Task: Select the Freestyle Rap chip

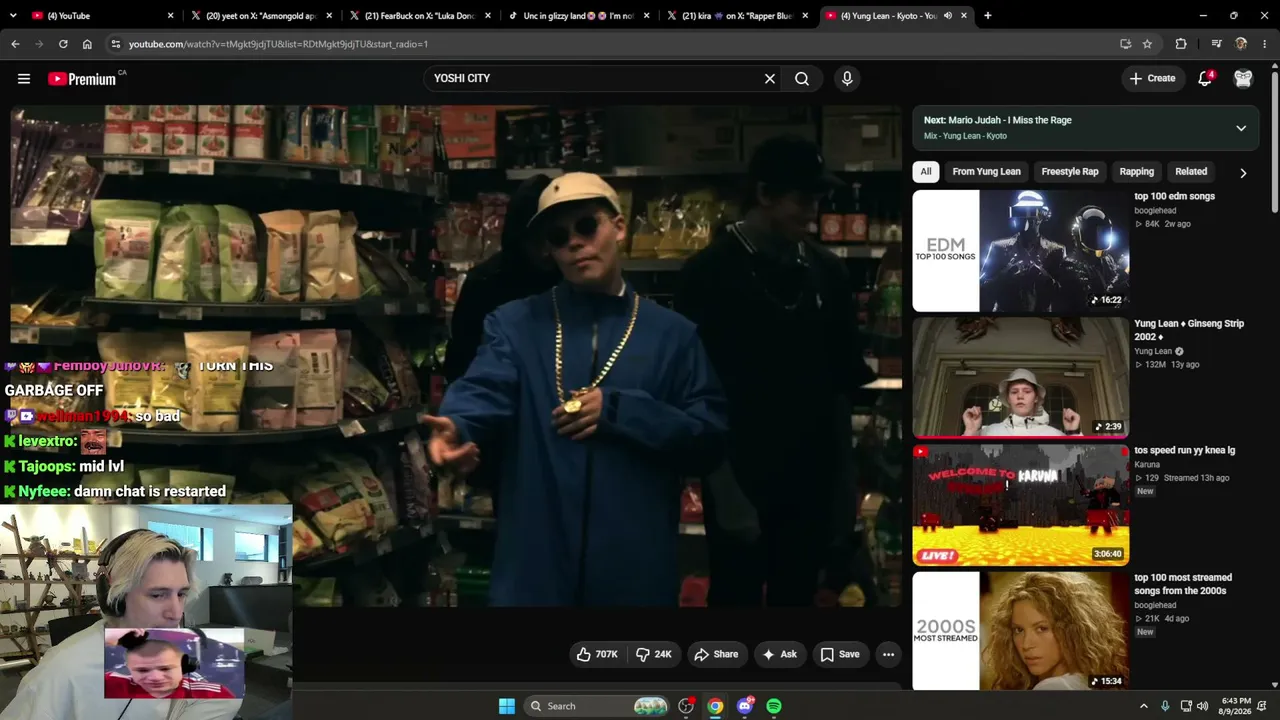Action: click(x=1070, y=171)
